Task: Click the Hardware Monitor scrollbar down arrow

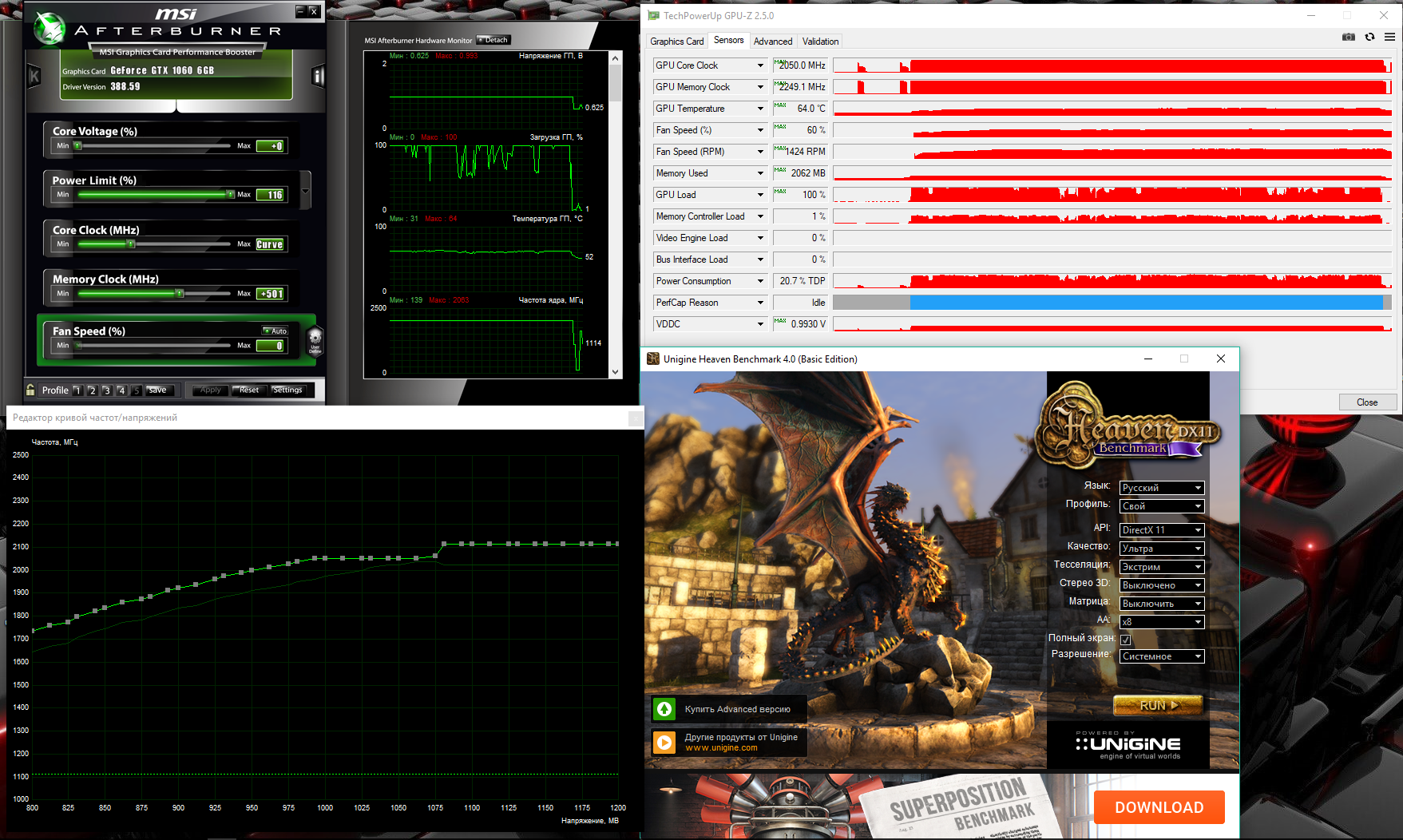Action: (615, 372)
